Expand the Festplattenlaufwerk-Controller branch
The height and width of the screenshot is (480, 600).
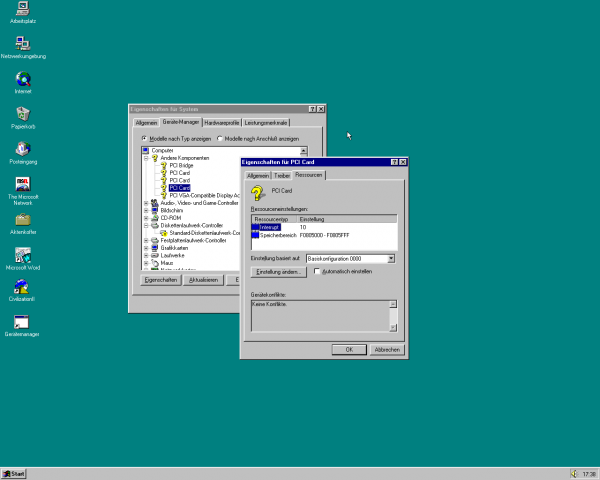[x=146, y=240]
